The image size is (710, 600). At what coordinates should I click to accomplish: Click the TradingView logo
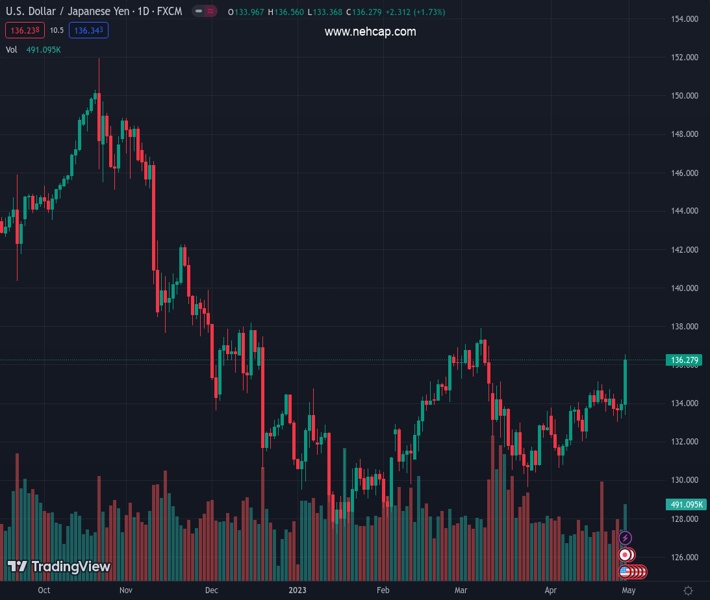click(59, 566)
